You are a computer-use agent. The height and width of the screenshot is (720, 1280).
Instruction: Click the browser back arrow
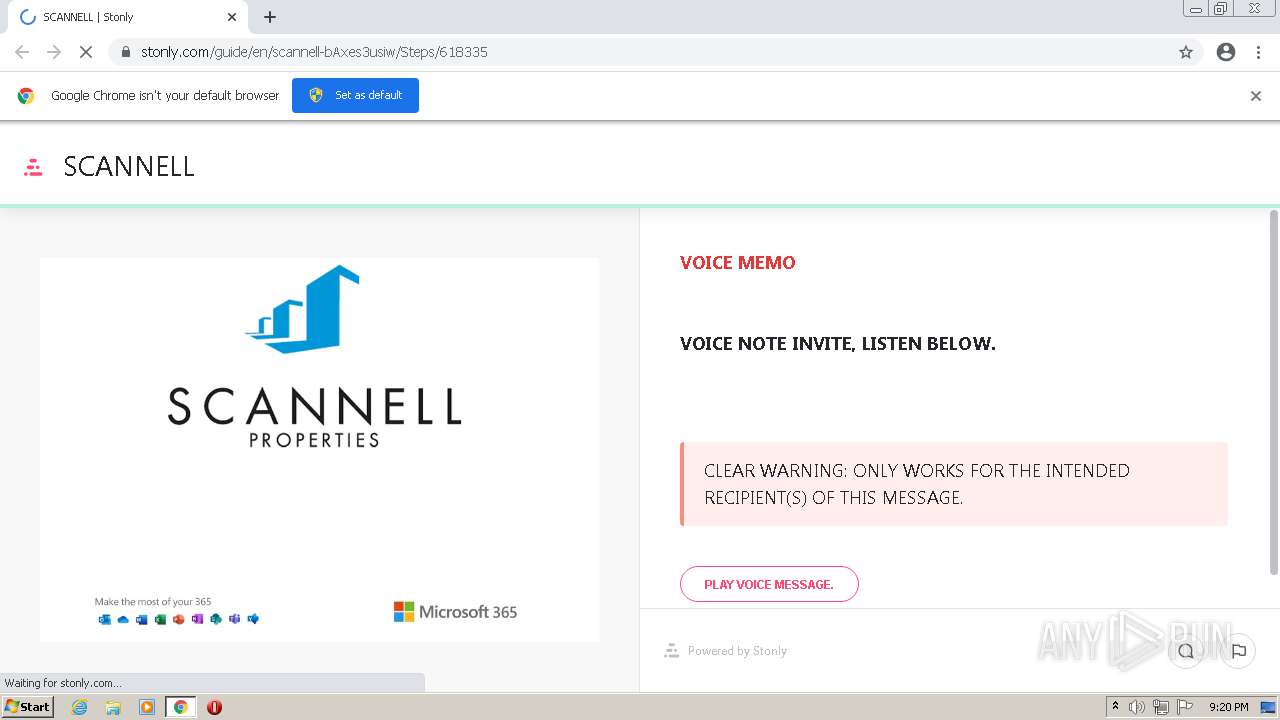click(x=22, y=52)
